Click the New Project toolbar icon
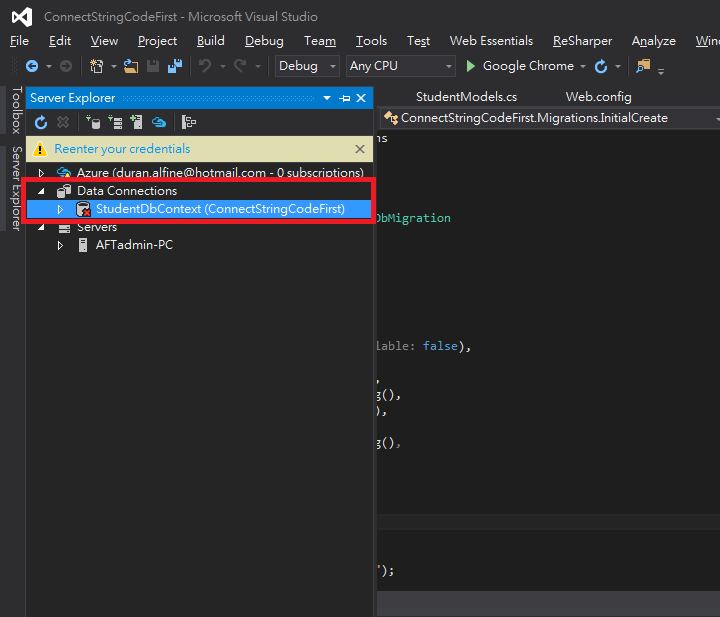The width and height of the screenshot is (720, 617). coord(96,67)
